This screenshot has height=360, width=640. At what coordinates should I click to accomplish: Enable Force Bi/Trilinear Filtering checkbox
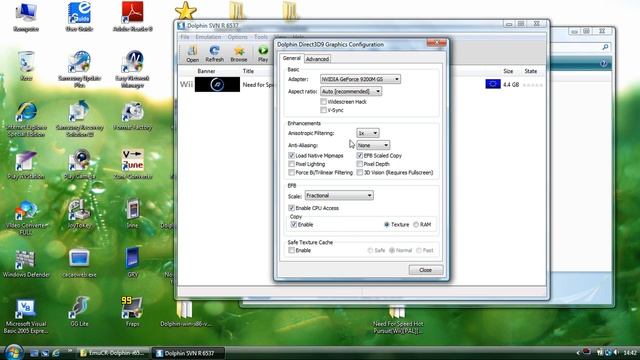291,173
